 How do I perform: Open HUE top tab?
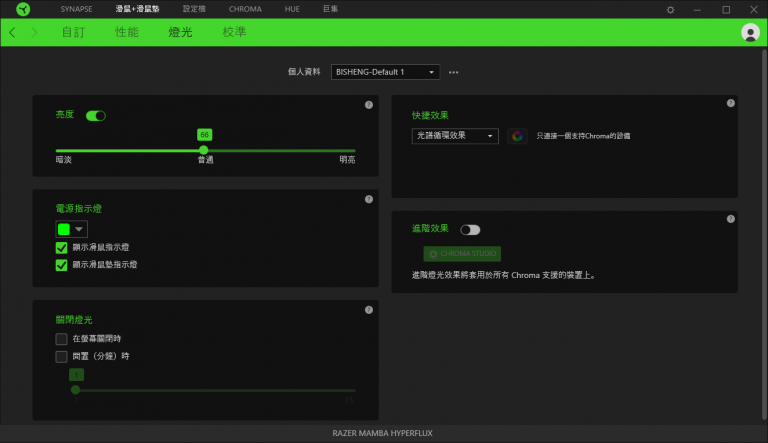tap(292, 9)
